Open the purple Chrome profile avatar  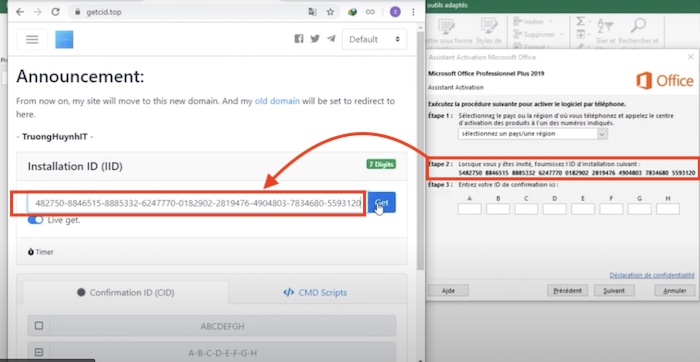point(395,12)
